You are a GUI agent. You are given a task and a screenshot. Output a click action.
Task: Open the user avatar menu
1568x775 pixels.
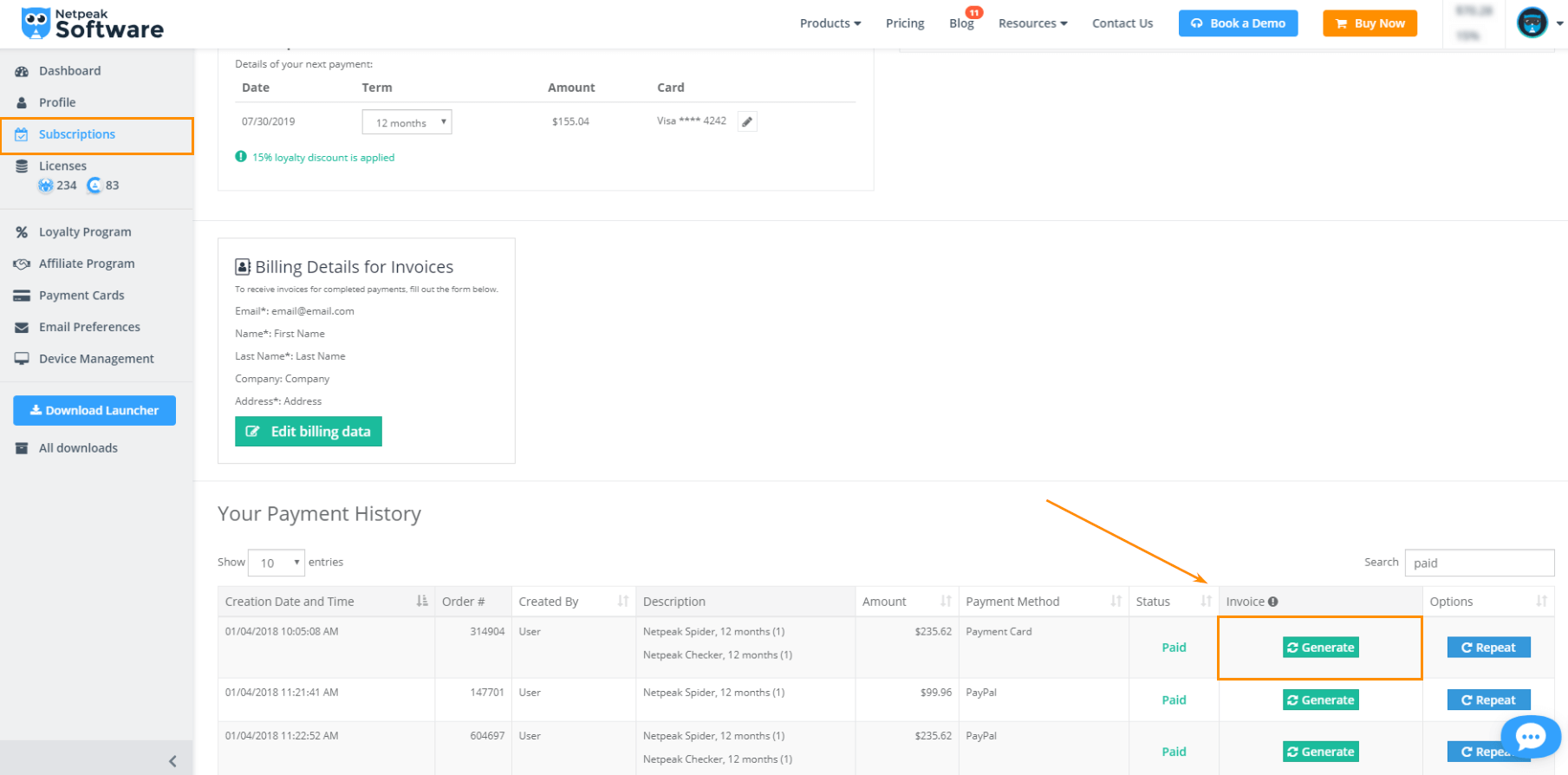(1539, 23)
